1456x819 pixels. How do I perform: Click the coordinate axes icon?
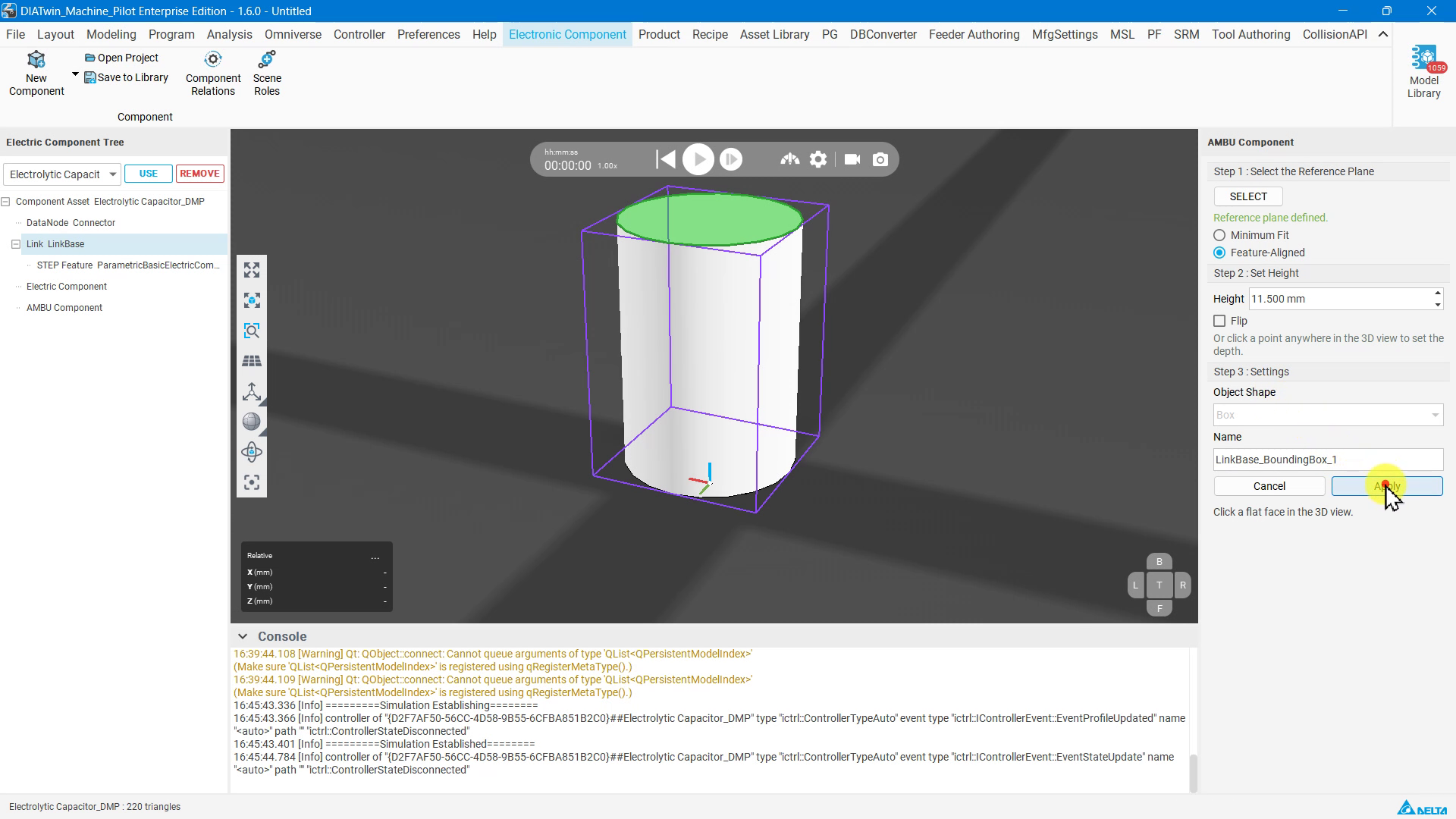(252, 391)
